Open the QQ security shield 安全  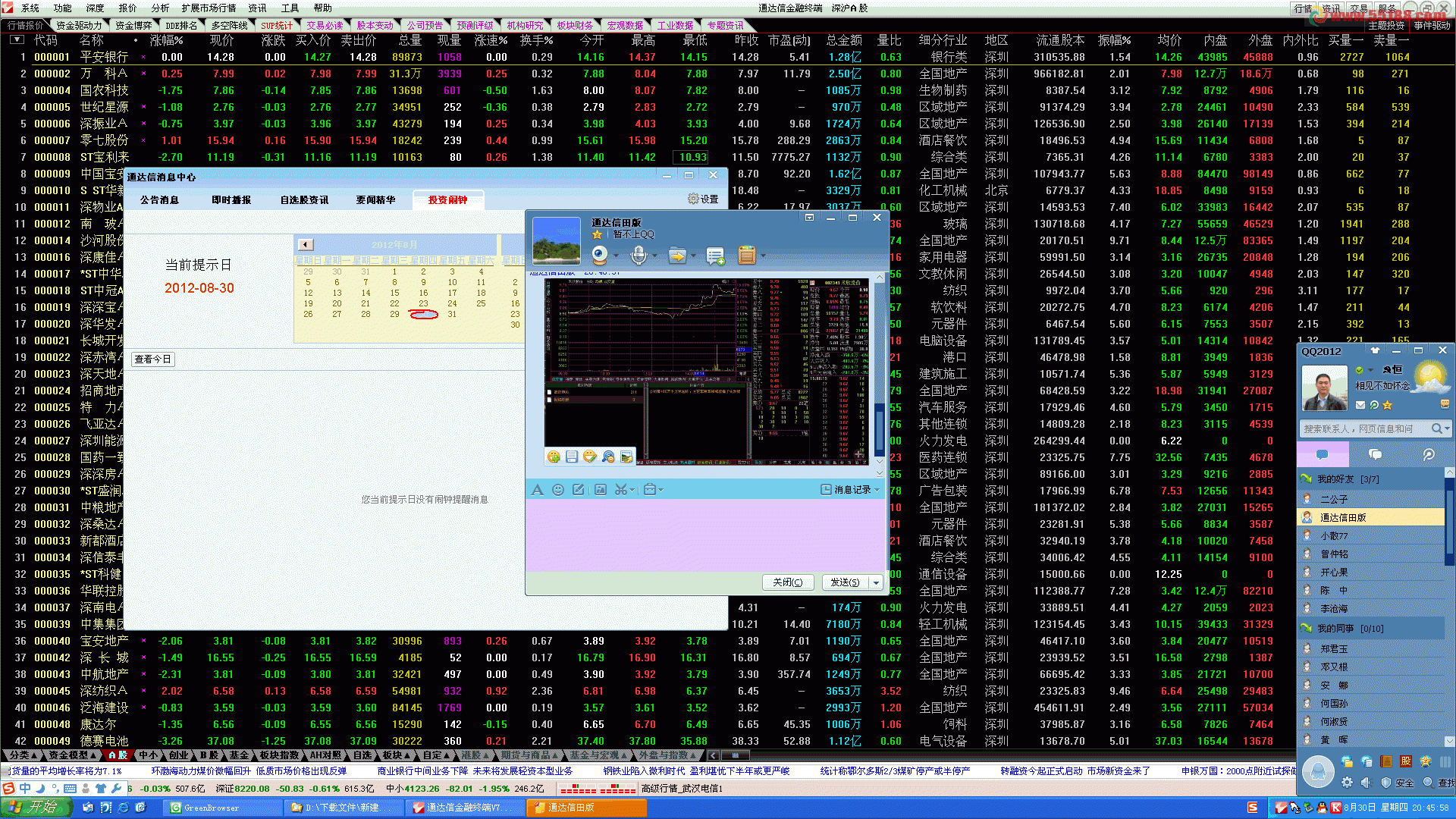pyautogui.click(x=1398, y=783)
